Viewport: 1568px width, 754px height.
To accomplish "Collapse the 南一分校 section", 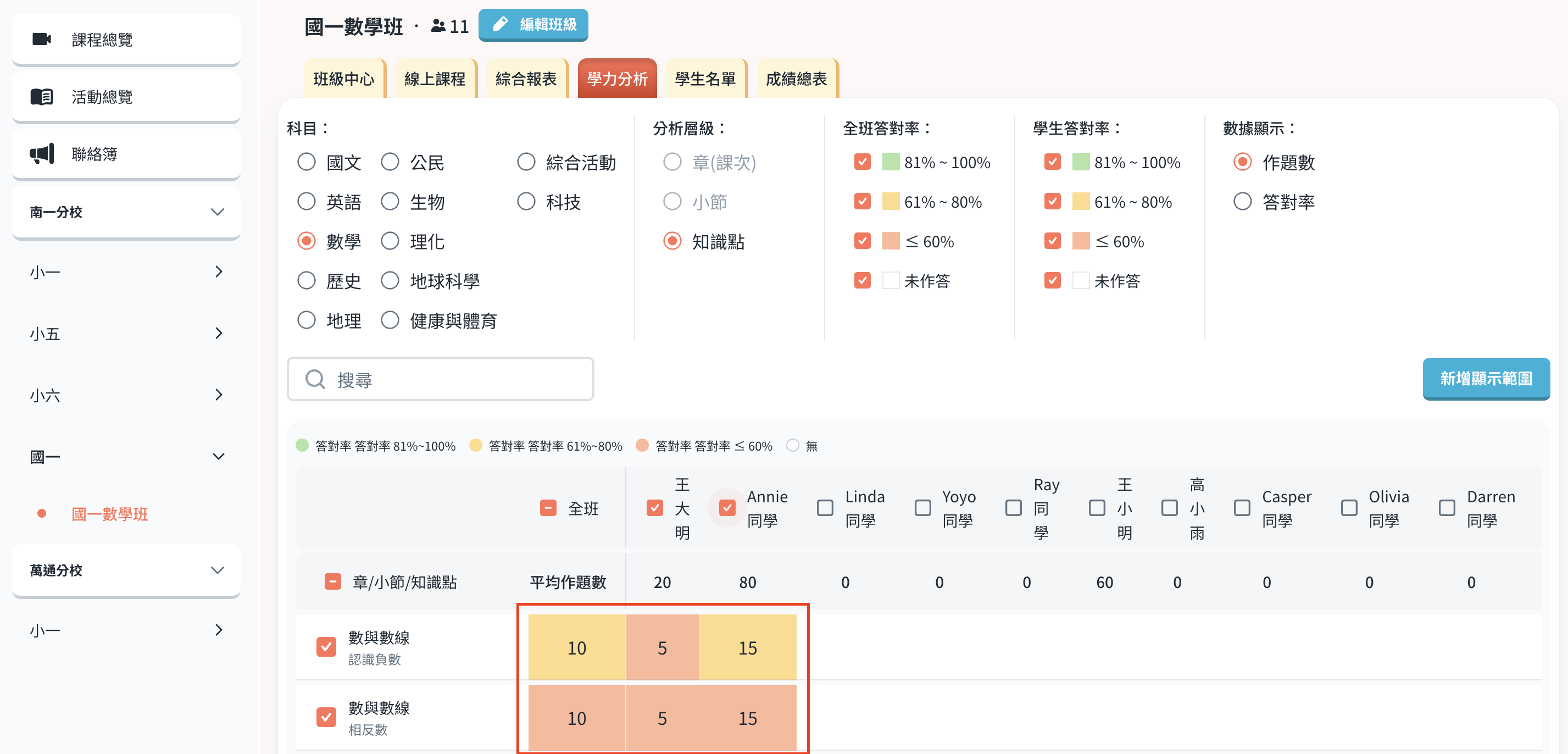I will click(x=126, y=212).
